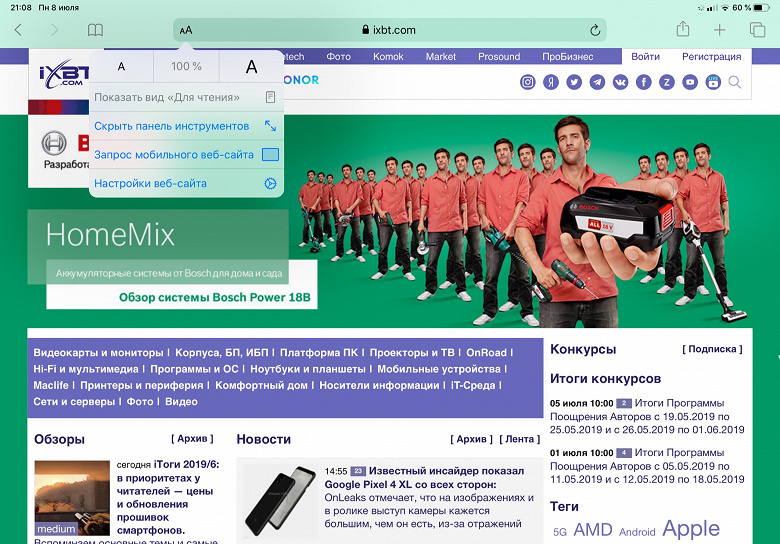Decrease text size with small A
This screenshot has width=780, height=544.
click(x=121, y=66)
